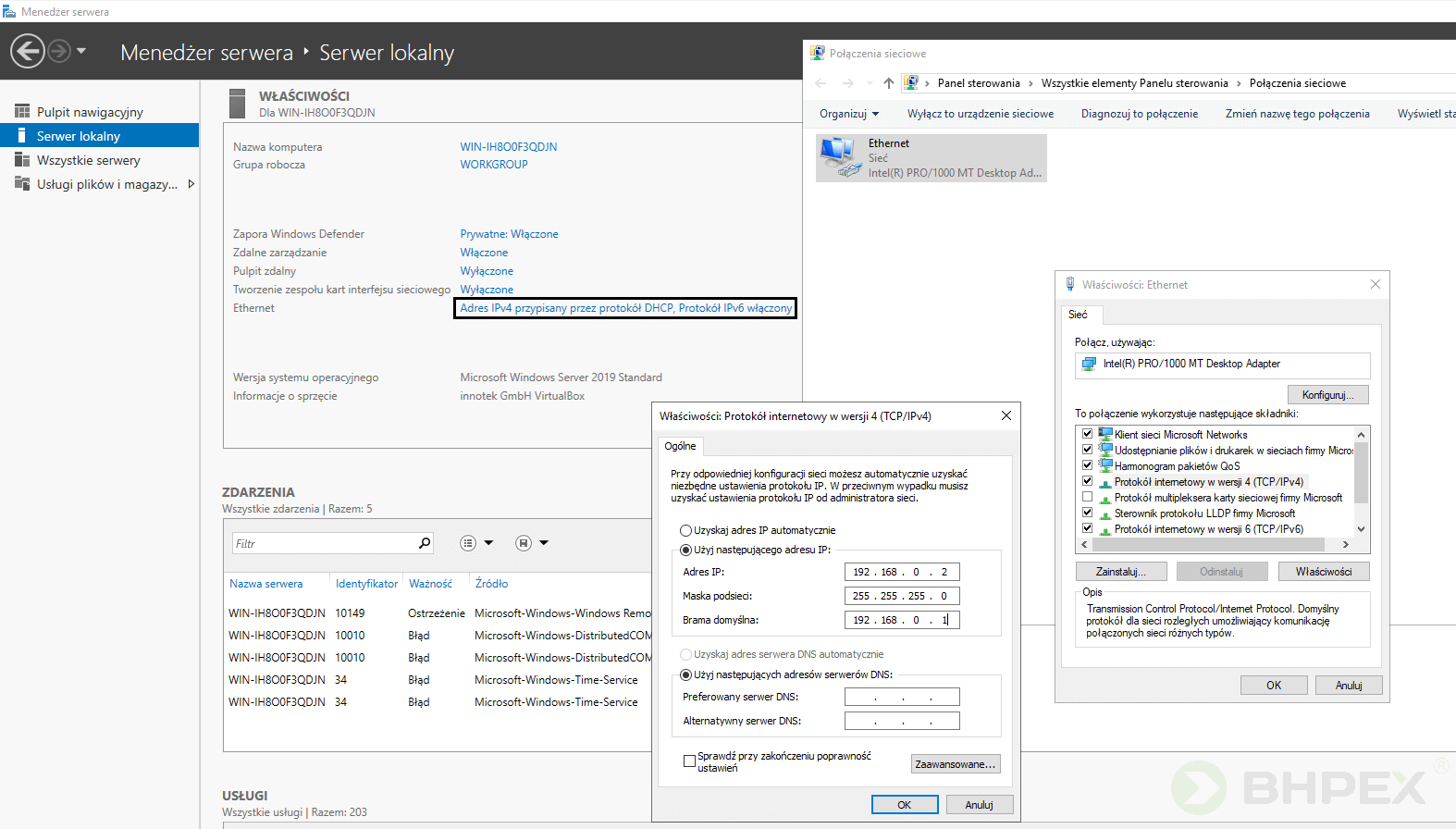
Task: Click OK in Właściwości: Ethernet dialog
Action: (1274, 686)
